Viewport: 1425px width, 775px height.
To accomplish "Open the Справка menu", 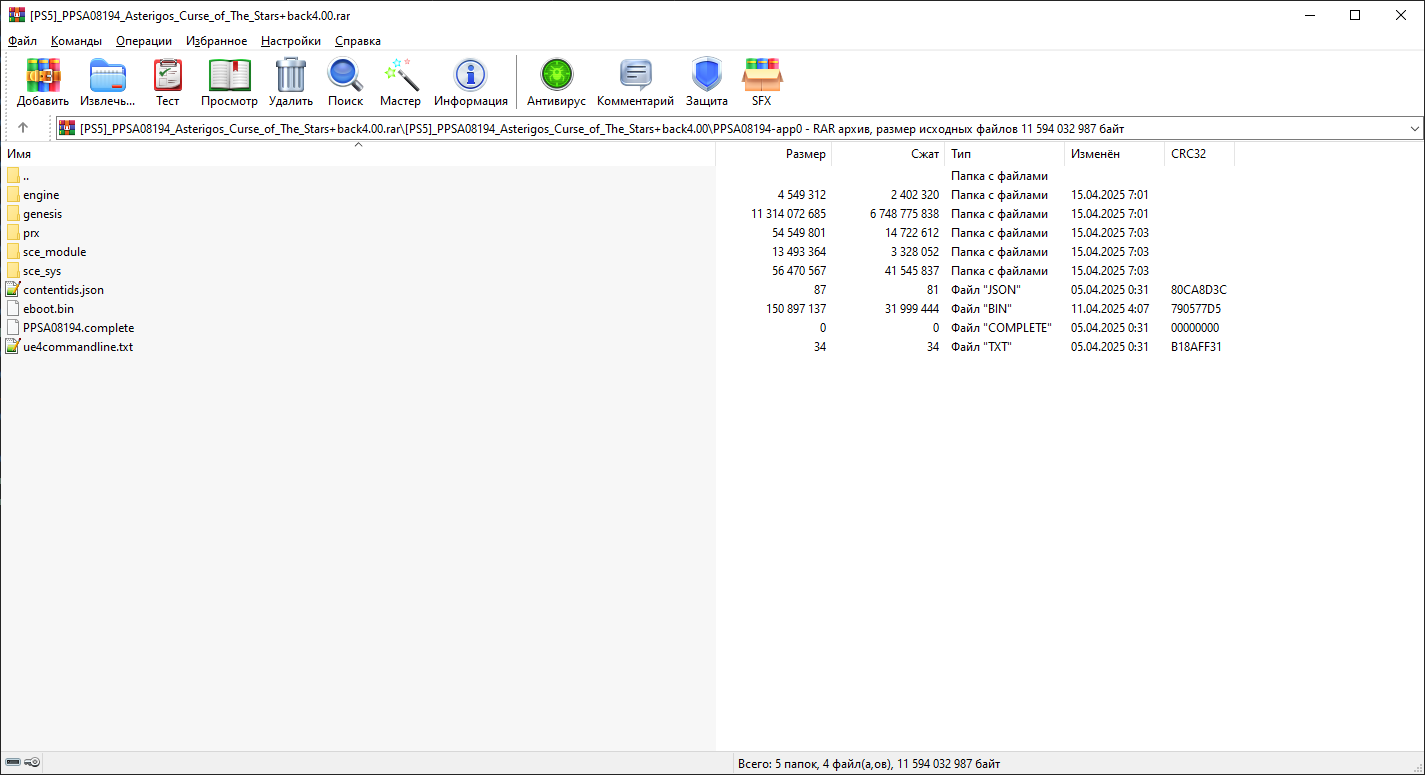I will point(358,41).
